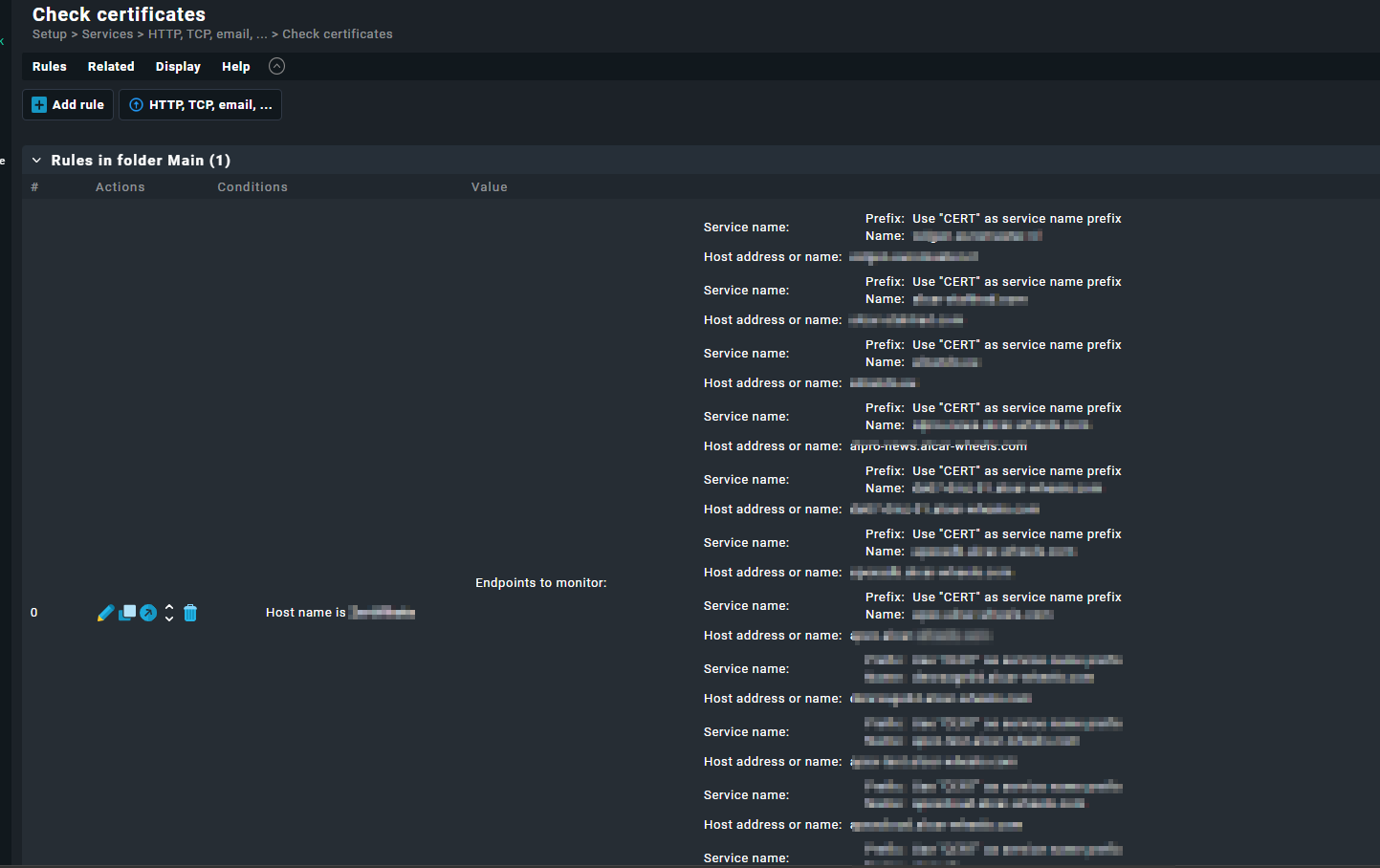
Task: Click the Add rule button
Action: (68, 105)
